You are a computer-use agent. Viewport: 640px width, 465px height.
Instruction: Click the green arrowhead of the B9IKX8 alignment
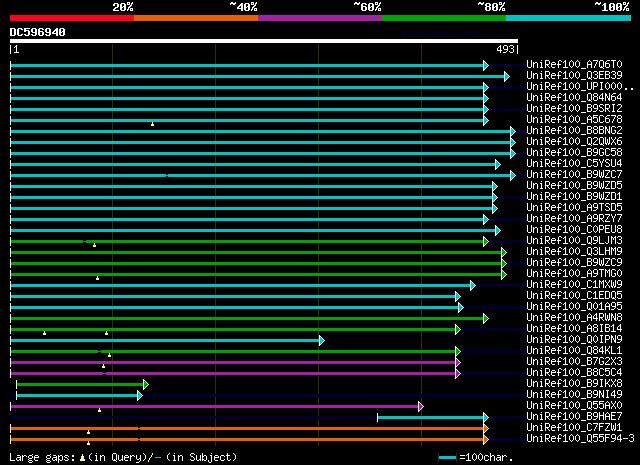point(146,385)
